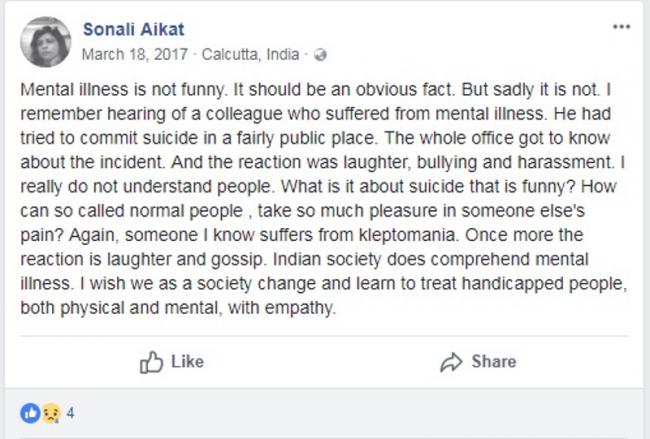Image resolution: width=650 pixels, height=439 pixels.
Task: Click the Share arrow icon
Action: 451,361
